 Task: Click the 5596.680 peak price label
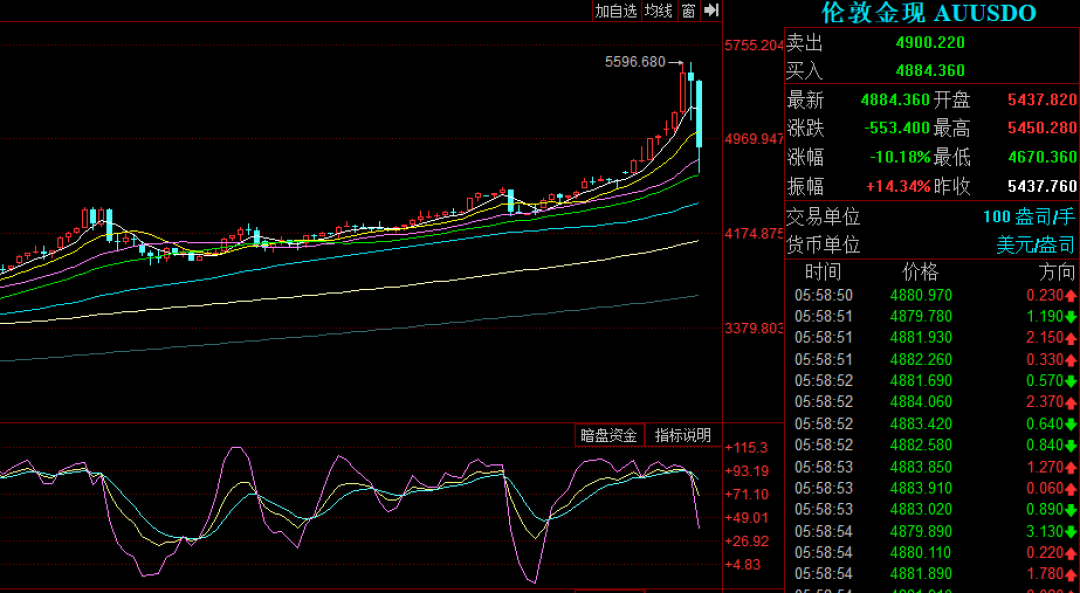[x=635, y=62]
